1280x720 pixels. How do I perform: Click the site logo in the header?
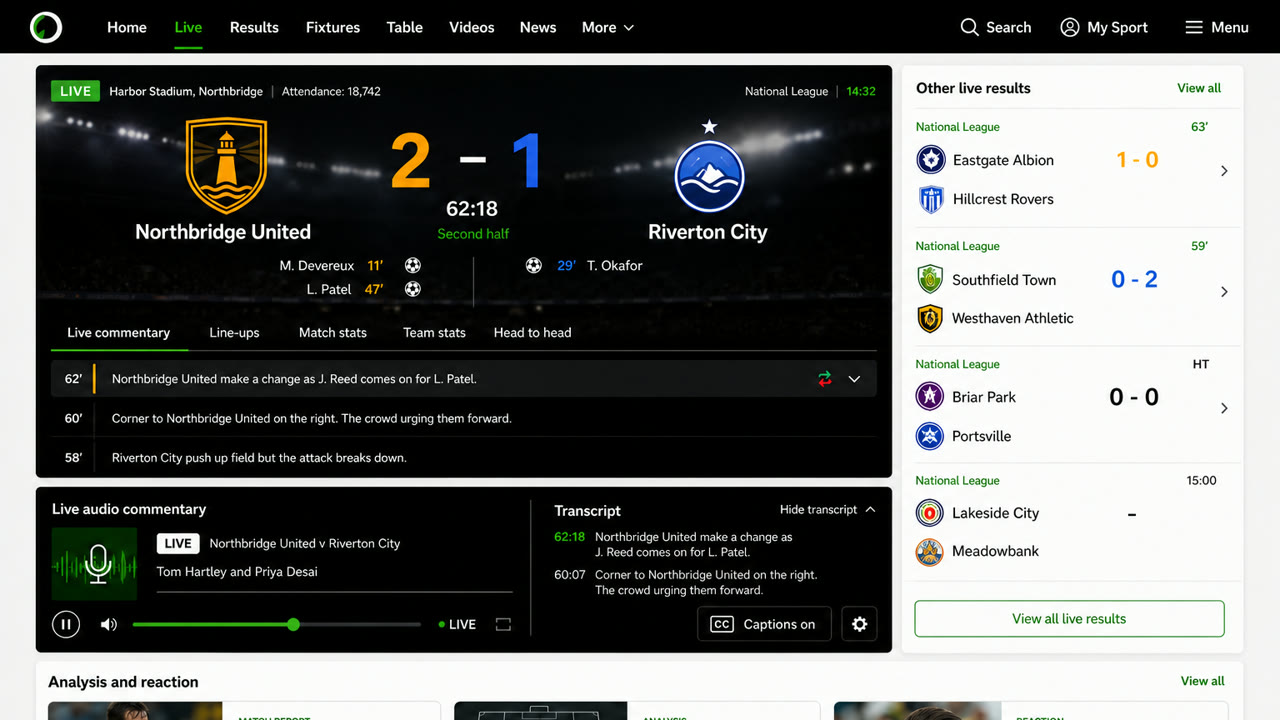point(46,27)
